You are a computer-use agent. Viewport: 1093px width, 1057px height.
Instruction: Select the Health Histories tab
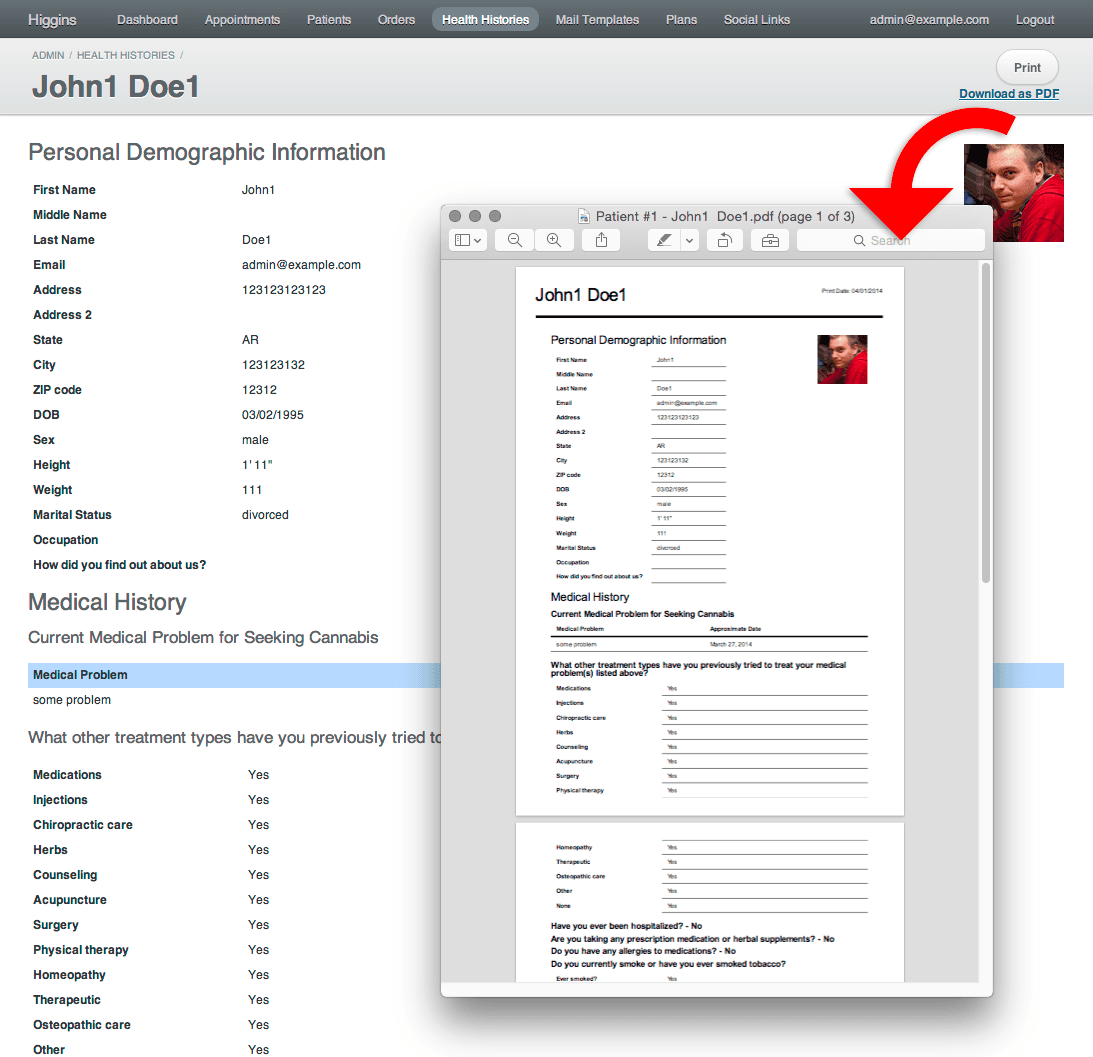pos(485,20)
